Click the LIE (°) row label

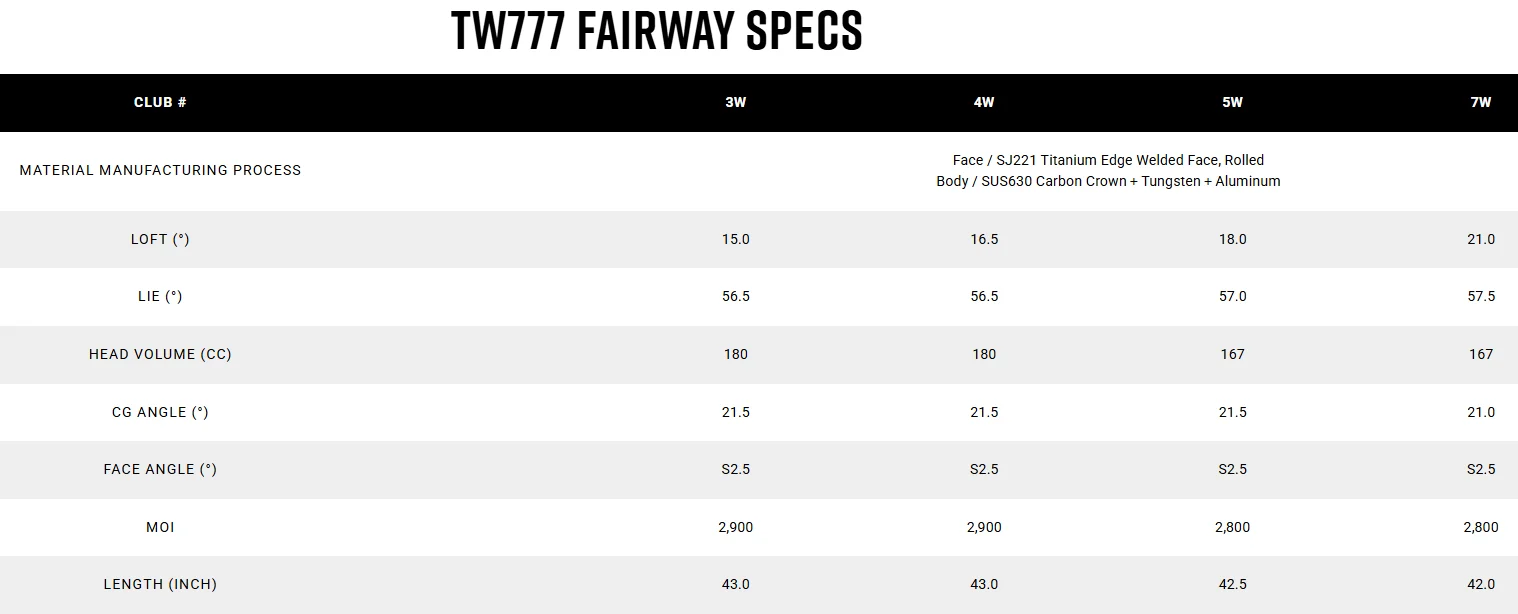coord(160,296)
